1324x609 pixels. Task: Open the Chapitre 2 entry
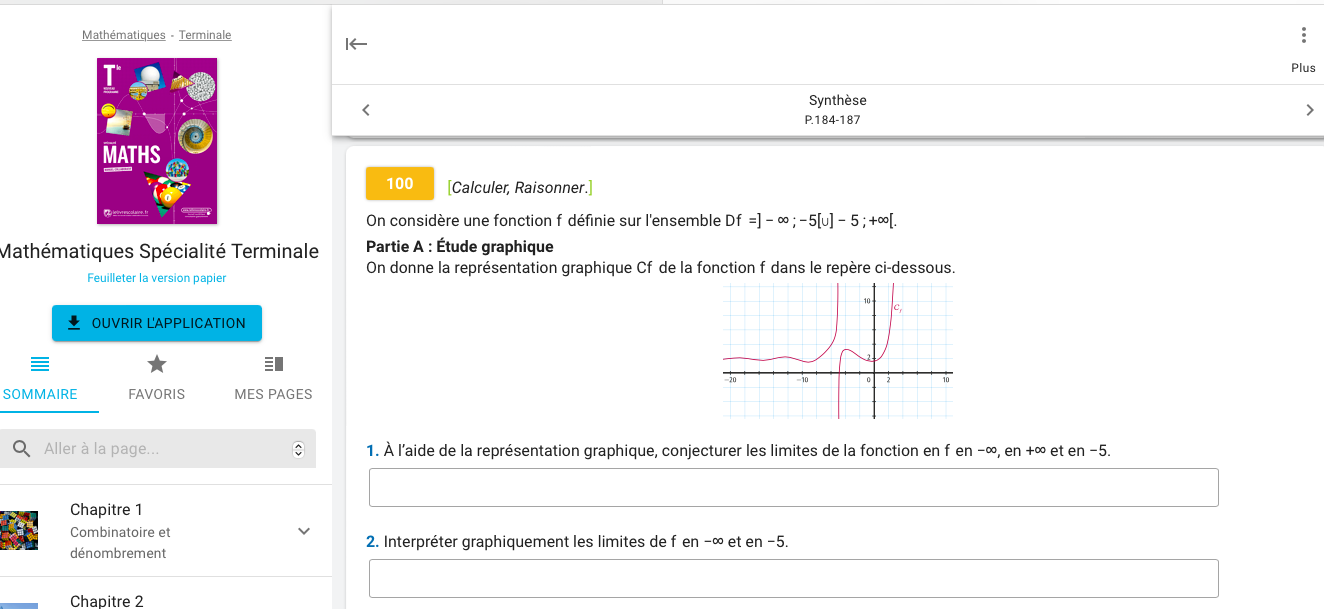[107, 600]
